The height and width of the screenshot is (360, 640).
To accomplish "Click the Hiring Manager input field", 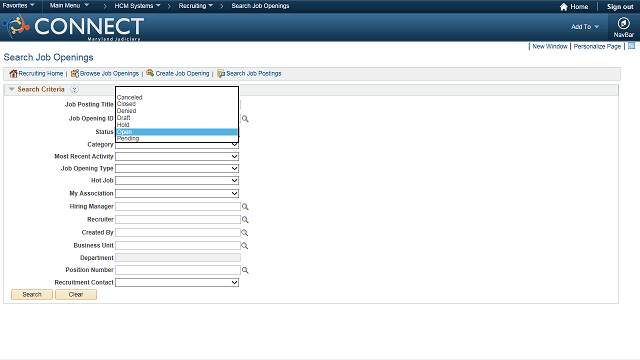I will (178, 207).
